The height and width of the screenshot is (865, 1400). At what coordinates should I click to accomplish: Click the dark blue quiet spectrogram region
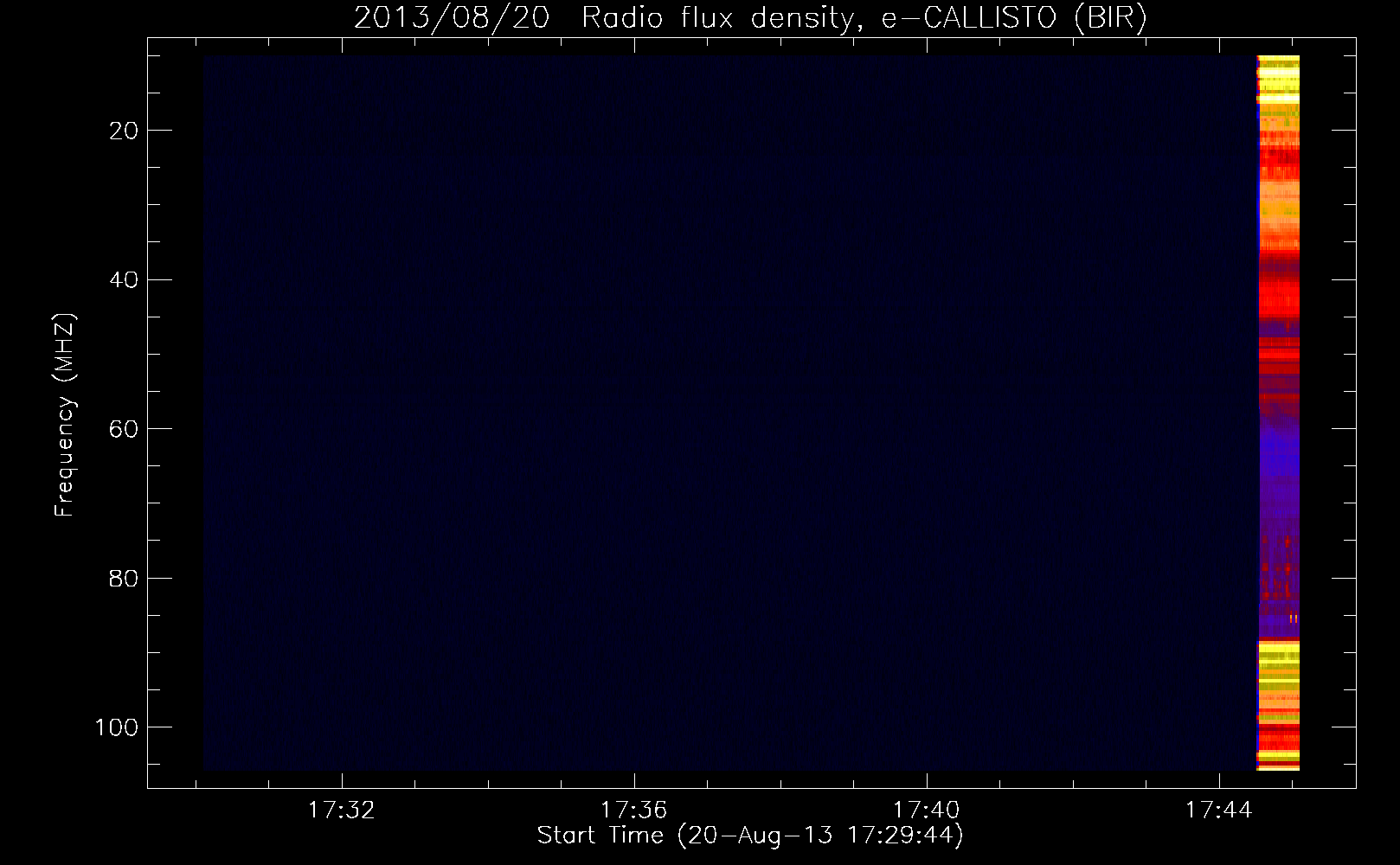[730, 413]
